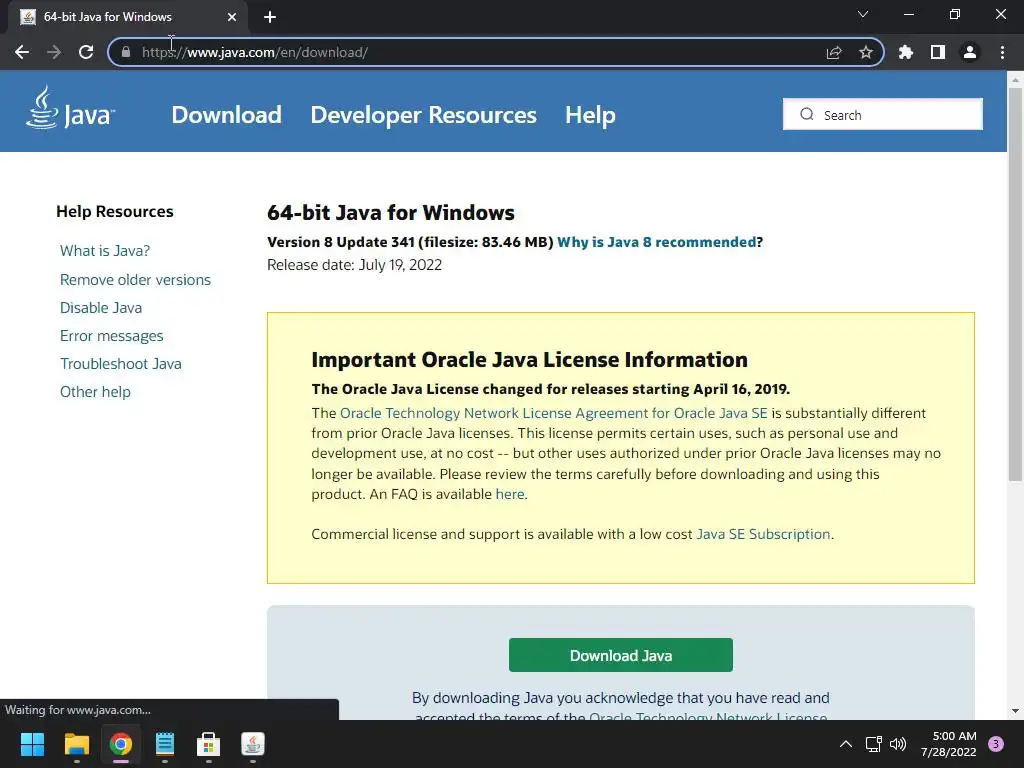Image resolution: width=1024 pixels, height=768 pixels.
Task: Bookmark this page with the star icon
Action: click(x=866, y=52)
